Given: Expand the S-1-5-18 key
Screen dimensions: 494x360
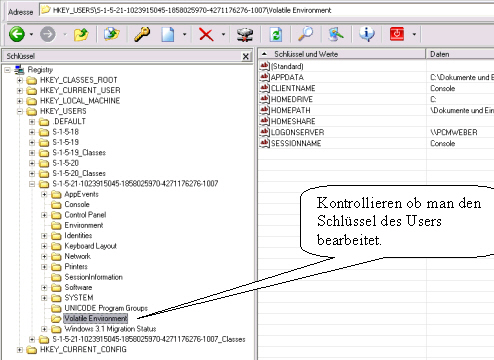Looking at the screenshot, I should tap(32, 132).
